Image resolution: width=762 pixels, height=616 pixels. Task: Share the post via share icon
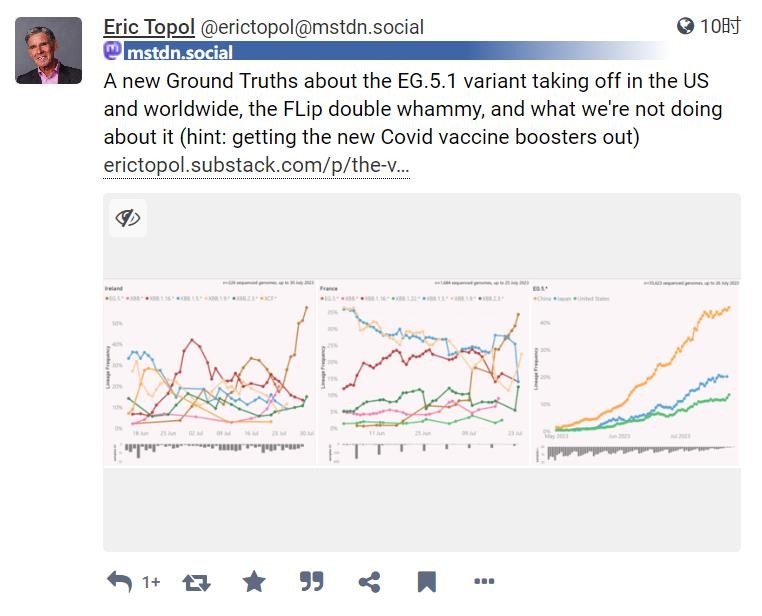click(x=369, y=581)
